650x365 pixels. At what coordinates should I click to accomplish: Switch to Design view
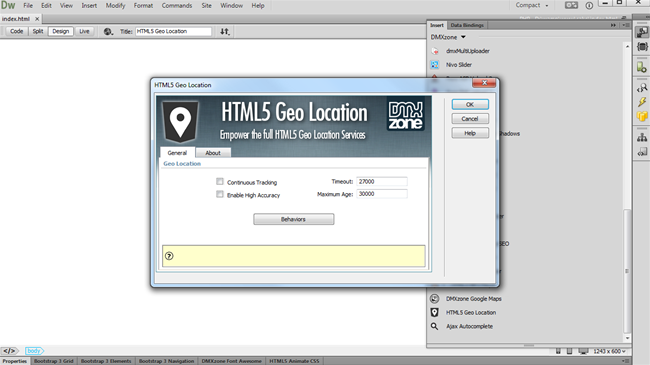61,32
